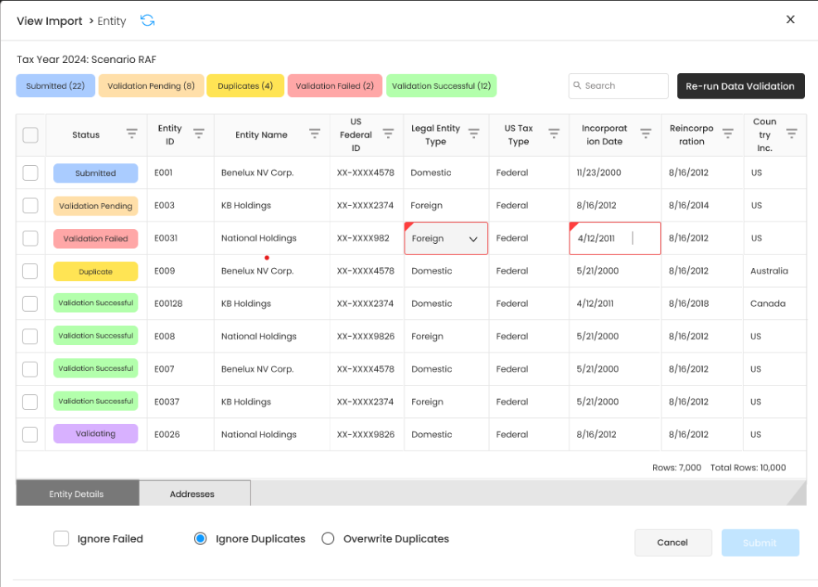Image resolution: width=818 pixels, height=587 pixels.
Task: Filter by Validation Failed (2) chip
Action: coord(335,86)
